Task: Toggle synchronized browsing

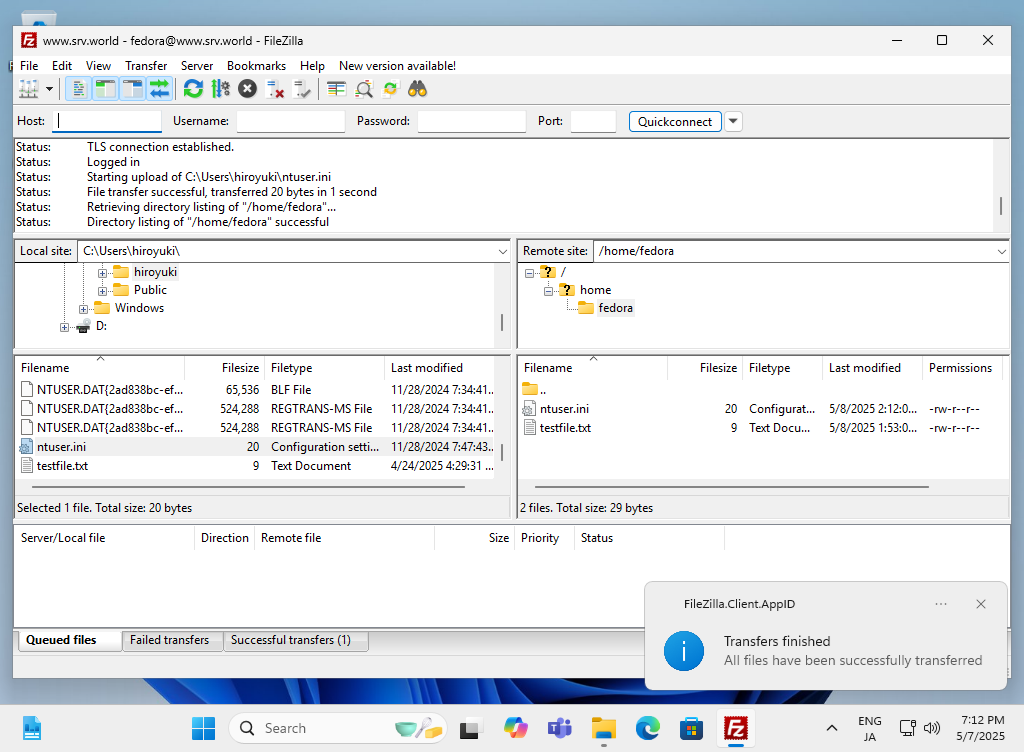Action: pyautogui.click(x=391, y=89)
